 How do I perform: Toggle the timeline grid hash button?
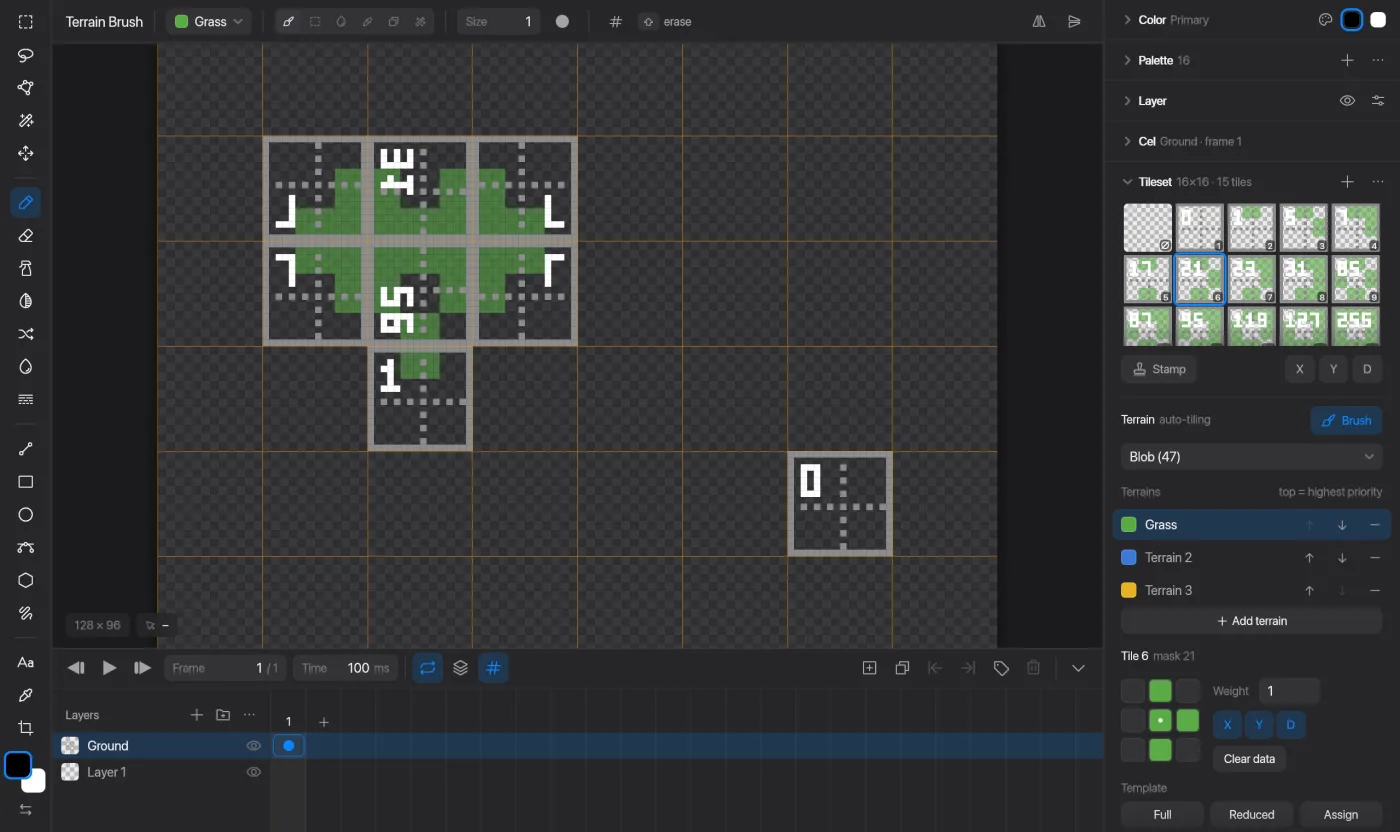(x=493, y=668)
